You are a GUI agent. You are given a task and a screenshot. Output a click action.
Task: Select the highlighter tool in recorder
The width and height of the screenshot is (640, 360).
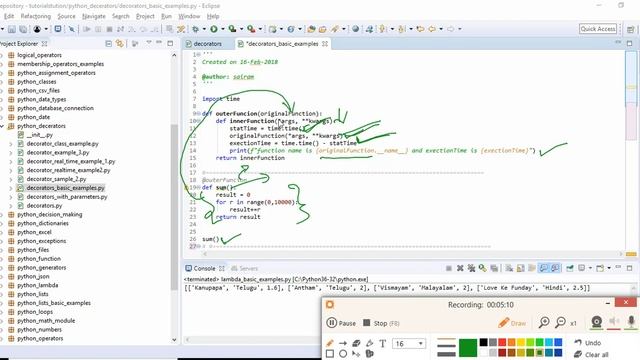pos(369,343)
